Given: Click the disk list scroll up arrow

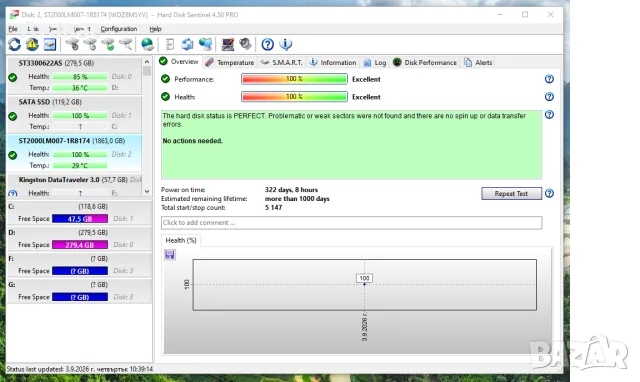Looking at the screenshot, I should (x=147, y=62).
